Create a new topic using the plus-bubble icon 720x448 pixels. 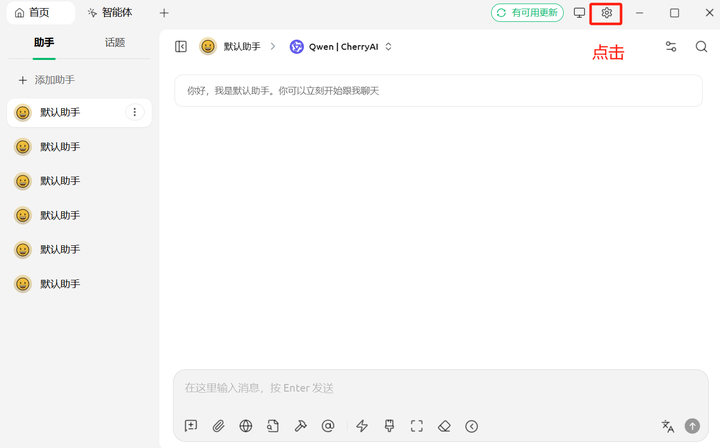coord(191,426)
